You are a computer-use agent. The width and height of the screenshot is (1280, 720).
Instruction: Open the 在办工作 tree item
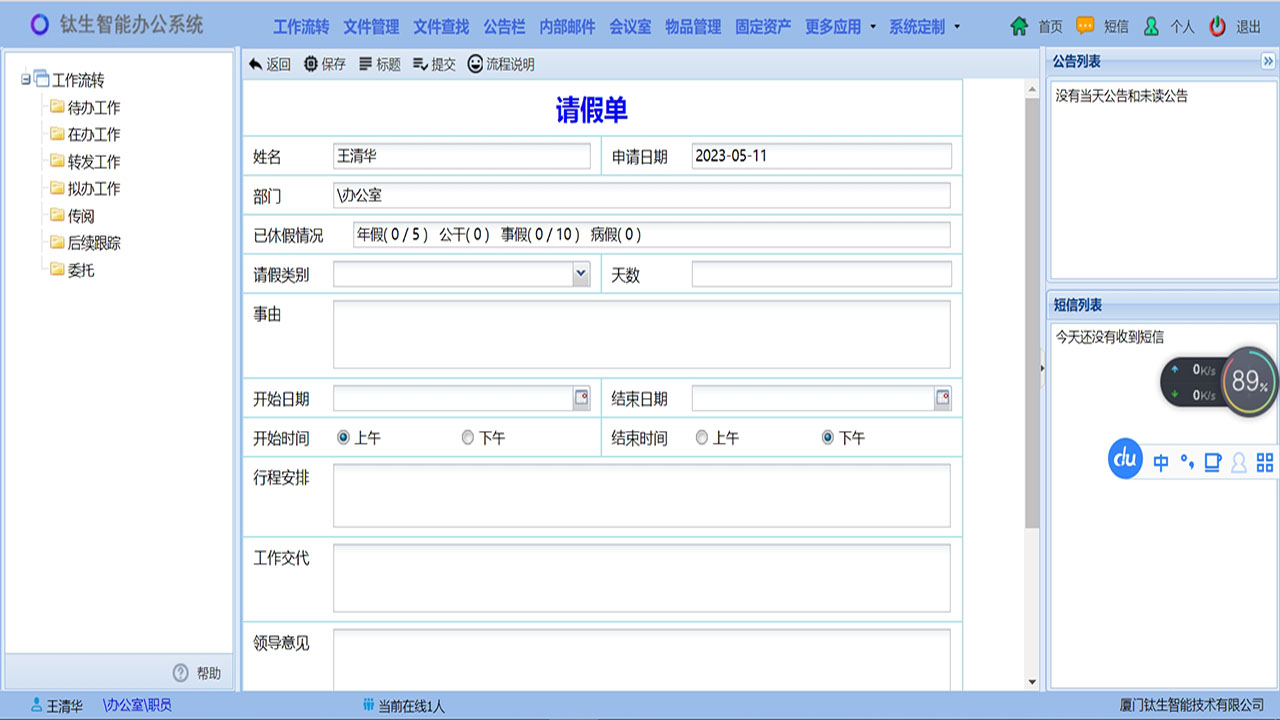pyautogui.click(x=94, y=134)
